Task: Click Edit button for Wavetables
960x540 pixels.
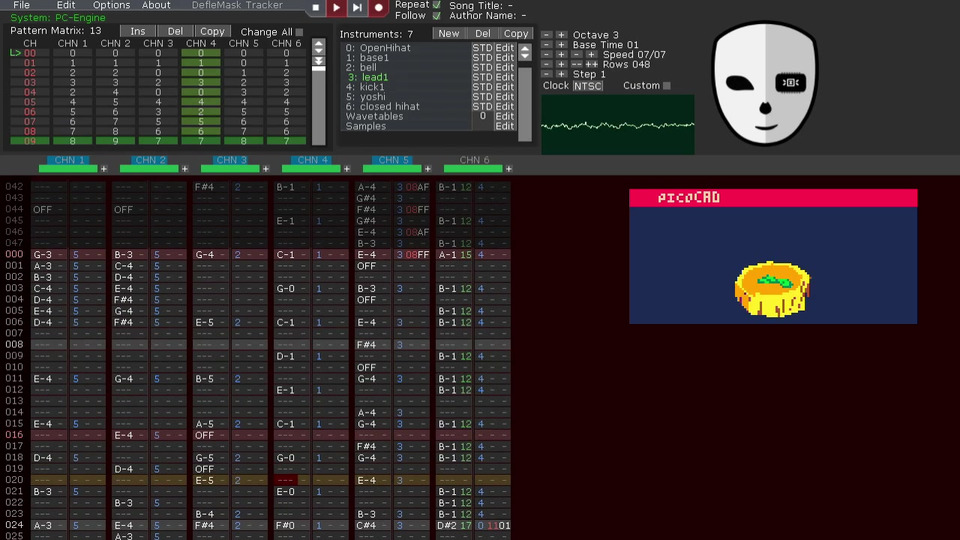Action: pyautogui.click(x=505, y=116)
